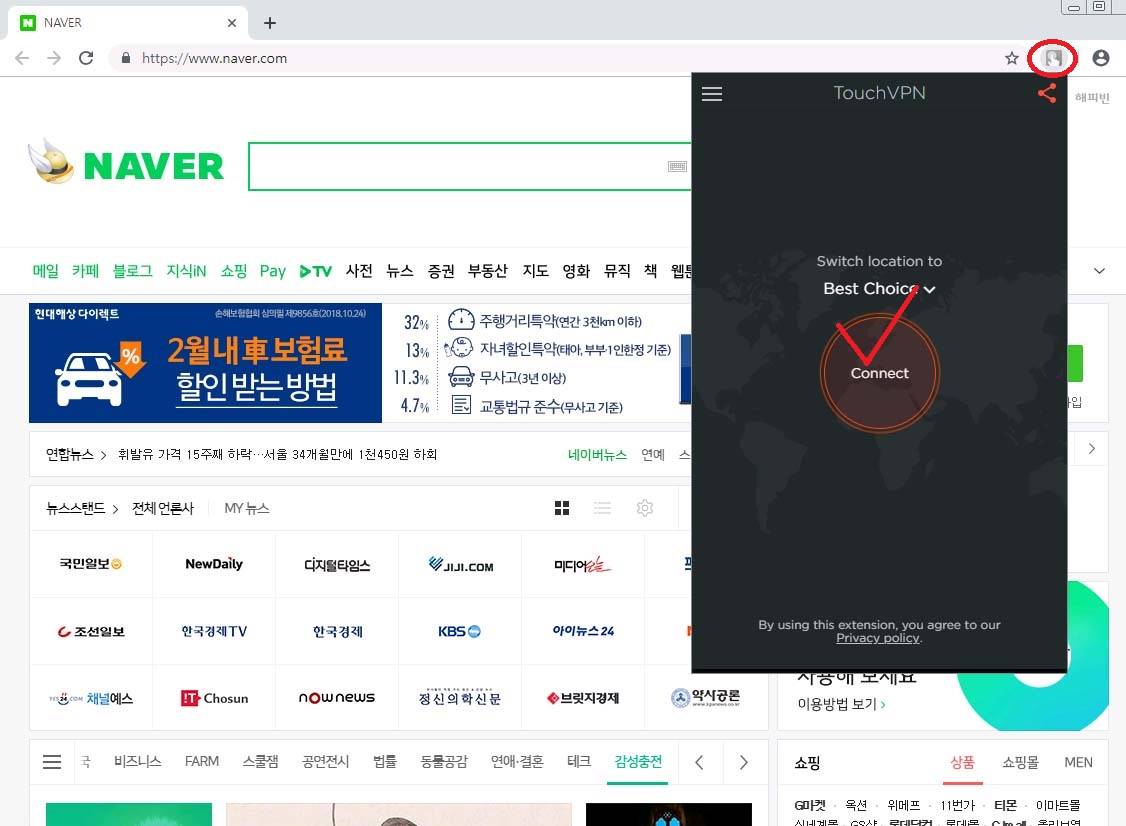Image resolution: width=1126 pixels, height=826 pixels.
Task: Open the TouchVPN hamburger menu
Action: pos(712,94)
